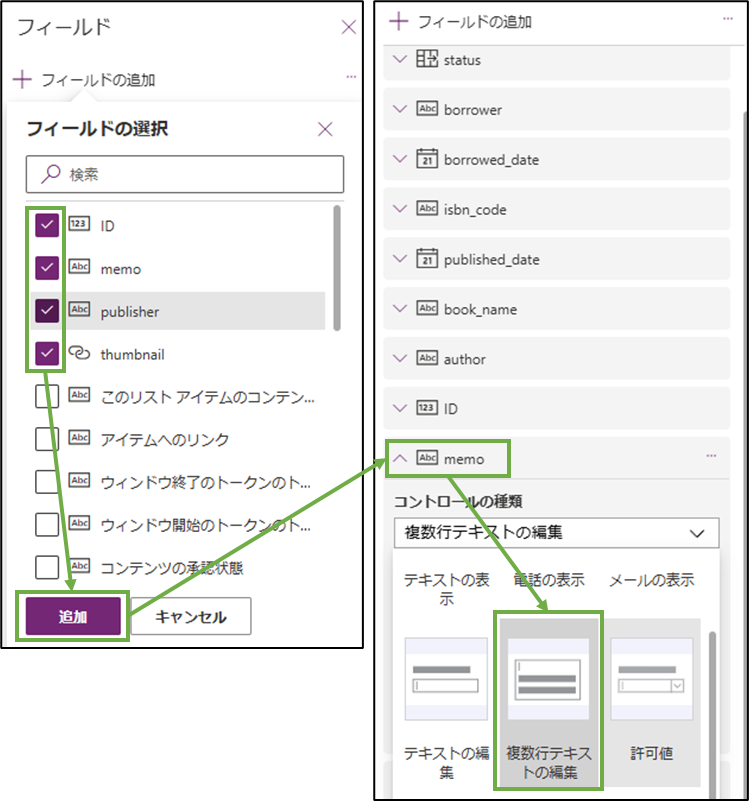The width and height of the screenshot is (749, 801).
Task: Click the 検索 search field
Action: tap(185, 174)
